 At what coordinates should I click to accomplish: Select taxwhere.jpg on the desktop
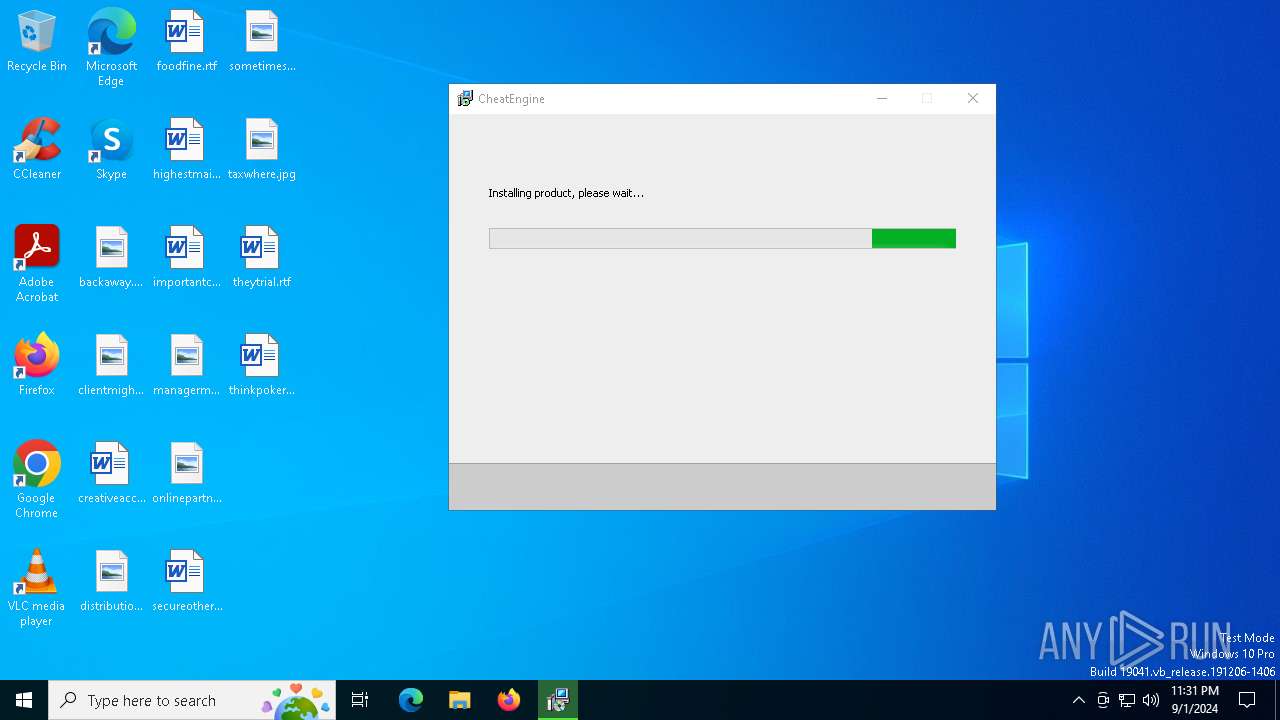coord(262,150)
